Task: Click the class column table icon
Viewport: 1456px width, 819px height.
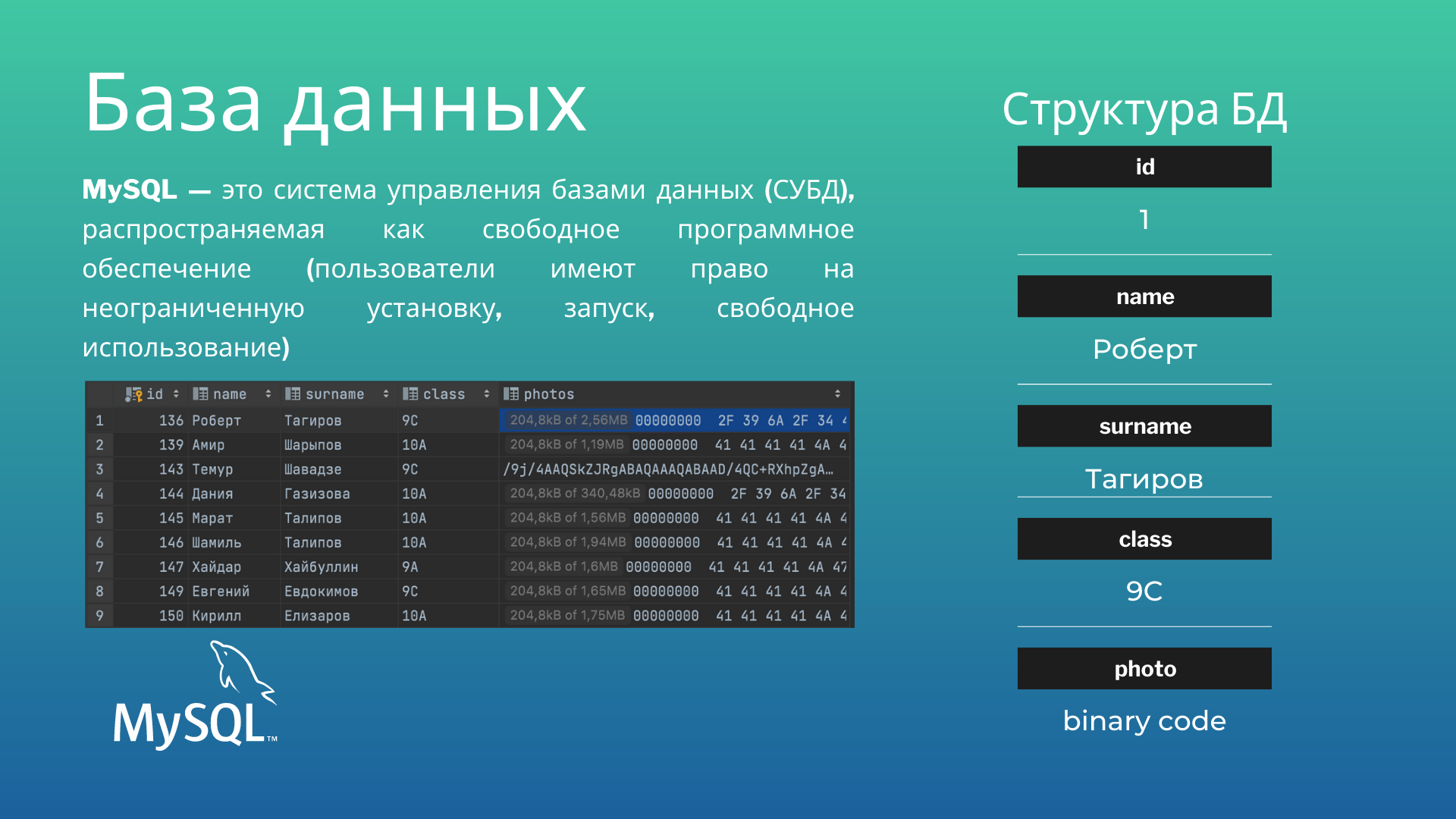Action: click(410, 394)
